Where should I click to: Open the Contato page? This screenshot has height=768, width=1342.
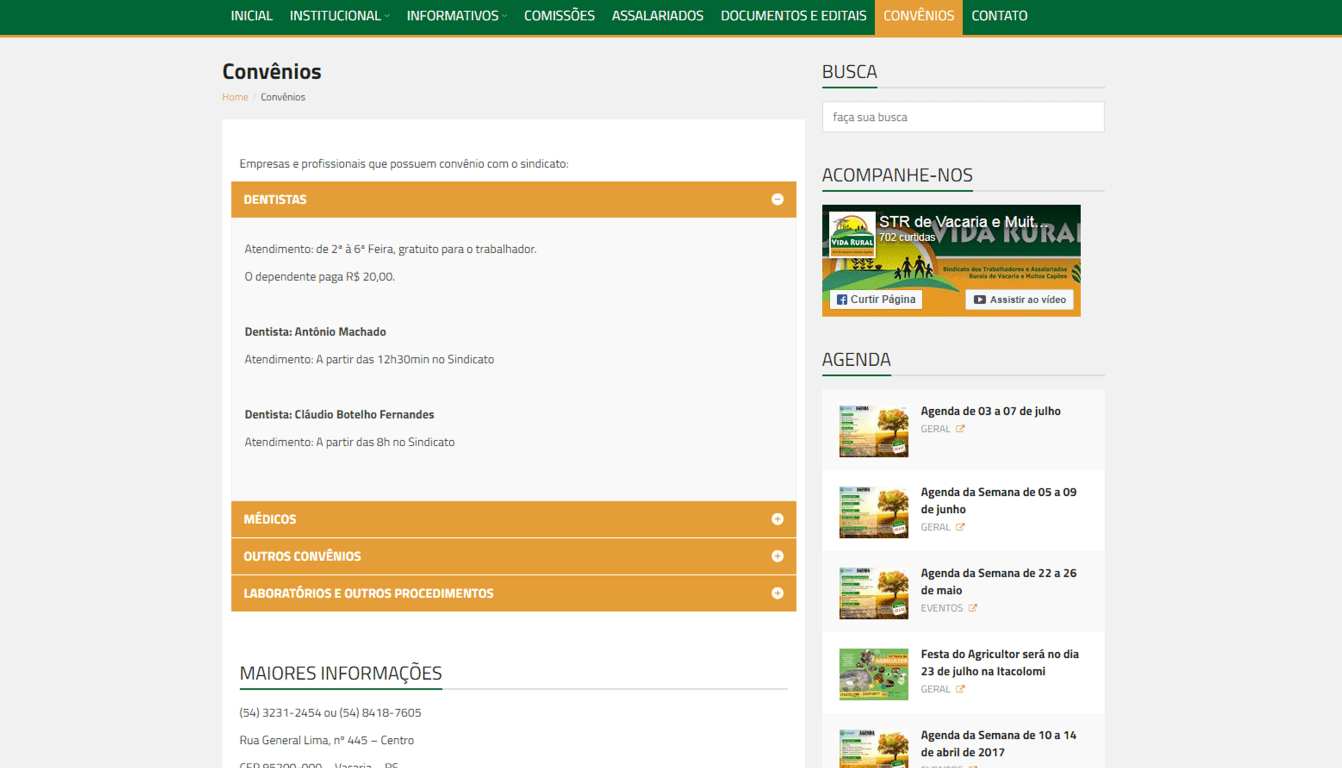coord(999,16)
